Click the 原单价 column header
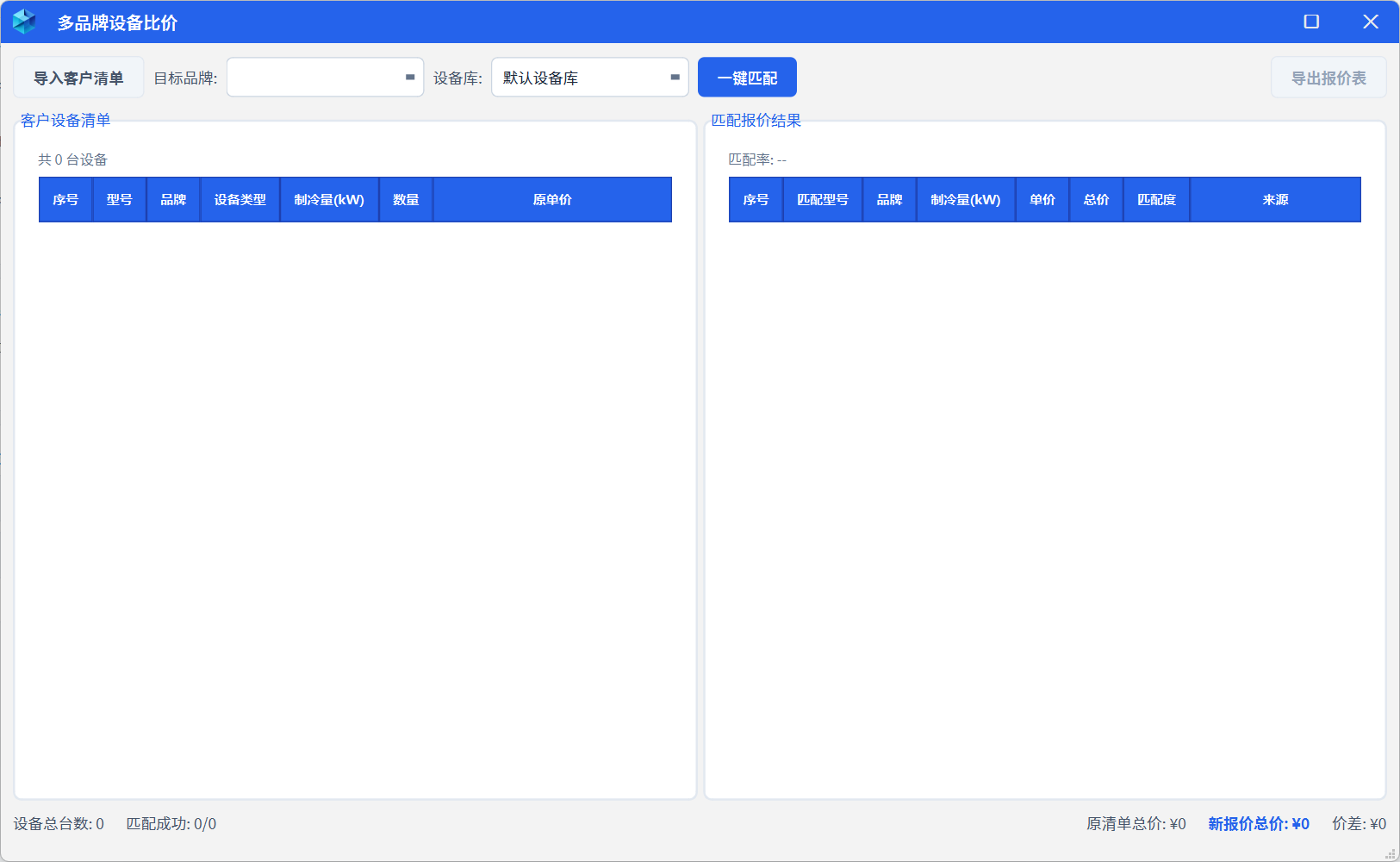This screenshot has height=862, width=1400. point(551,199)
